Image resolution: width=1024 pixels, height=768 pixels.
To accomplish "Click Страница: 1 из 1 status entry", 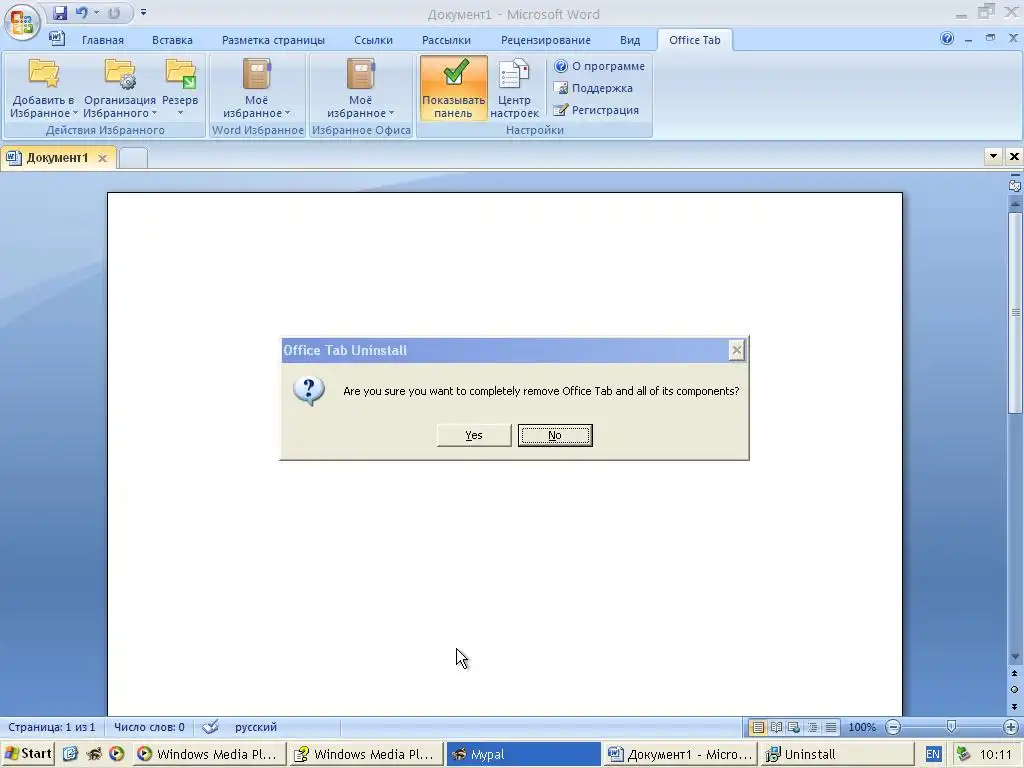I will coord(52,727).
